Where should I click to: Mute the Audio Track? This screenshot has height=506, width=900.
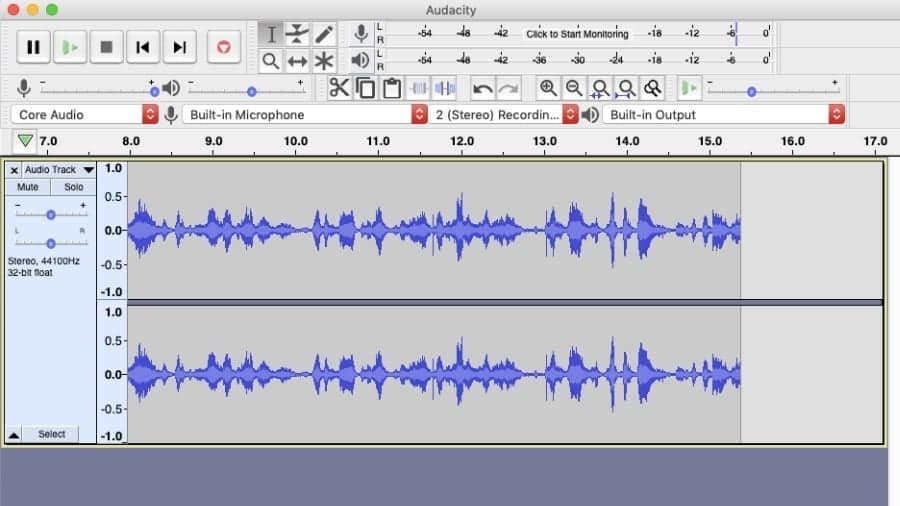point(28,187)
